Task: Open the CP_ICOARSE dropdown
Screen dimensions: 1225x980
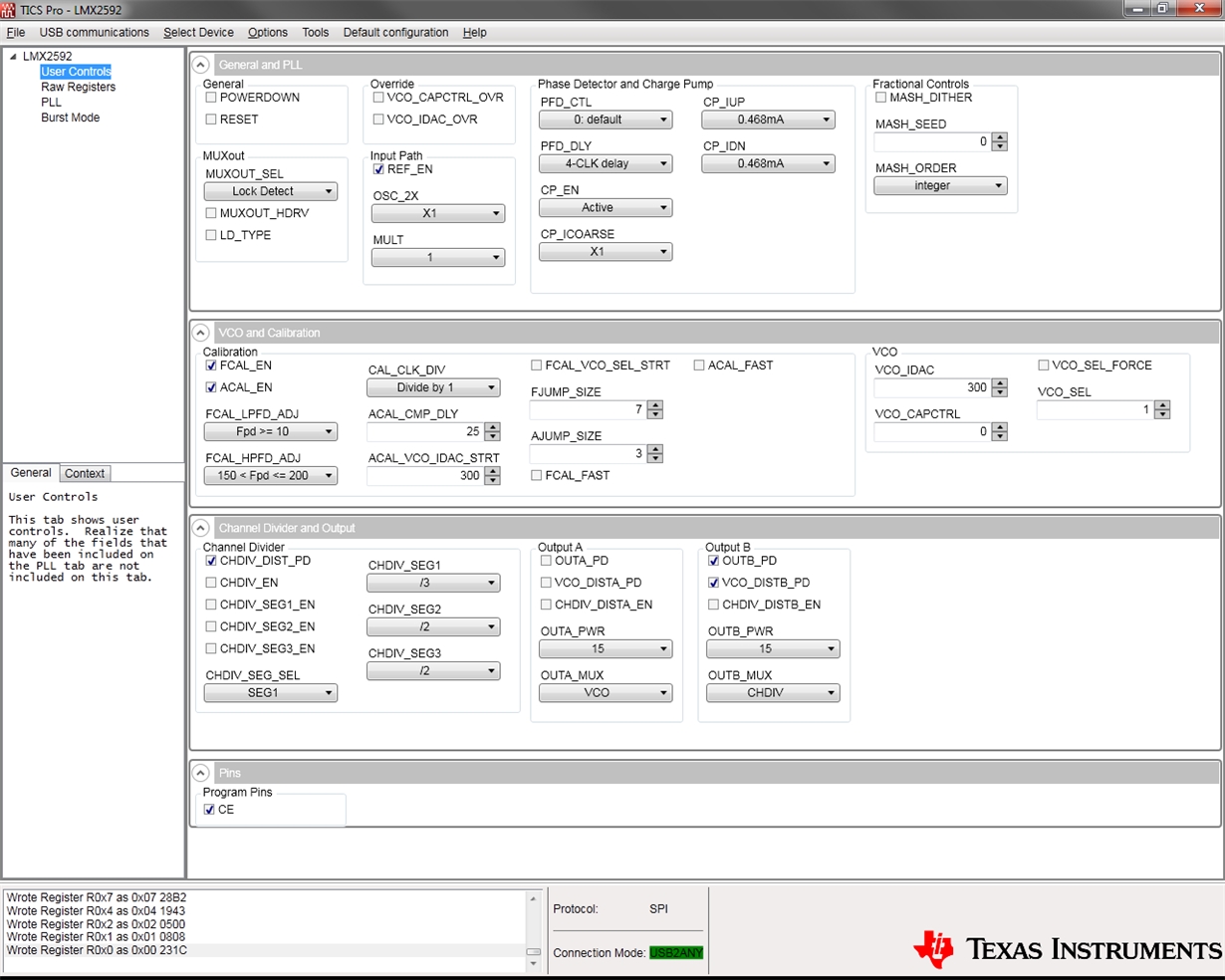Action: (x=606, y=252)
